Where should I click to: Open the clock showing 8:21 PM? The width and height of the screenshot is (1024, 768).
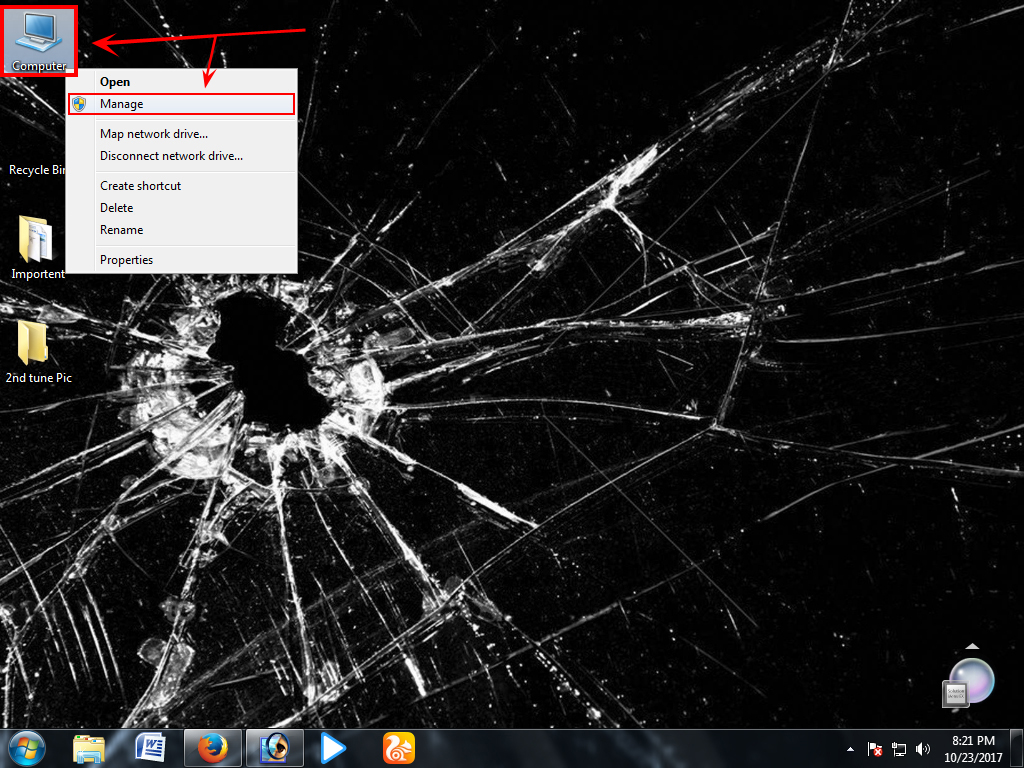click(x=973, y=749)
